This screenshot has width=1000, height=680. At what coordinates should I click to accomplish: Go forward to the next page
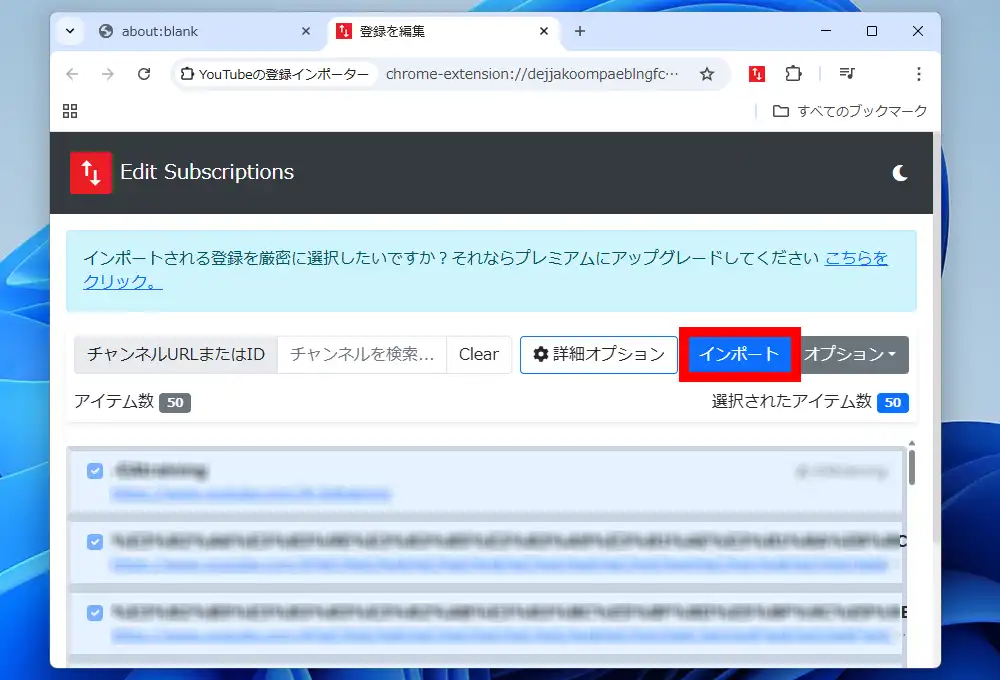[108, 74]
